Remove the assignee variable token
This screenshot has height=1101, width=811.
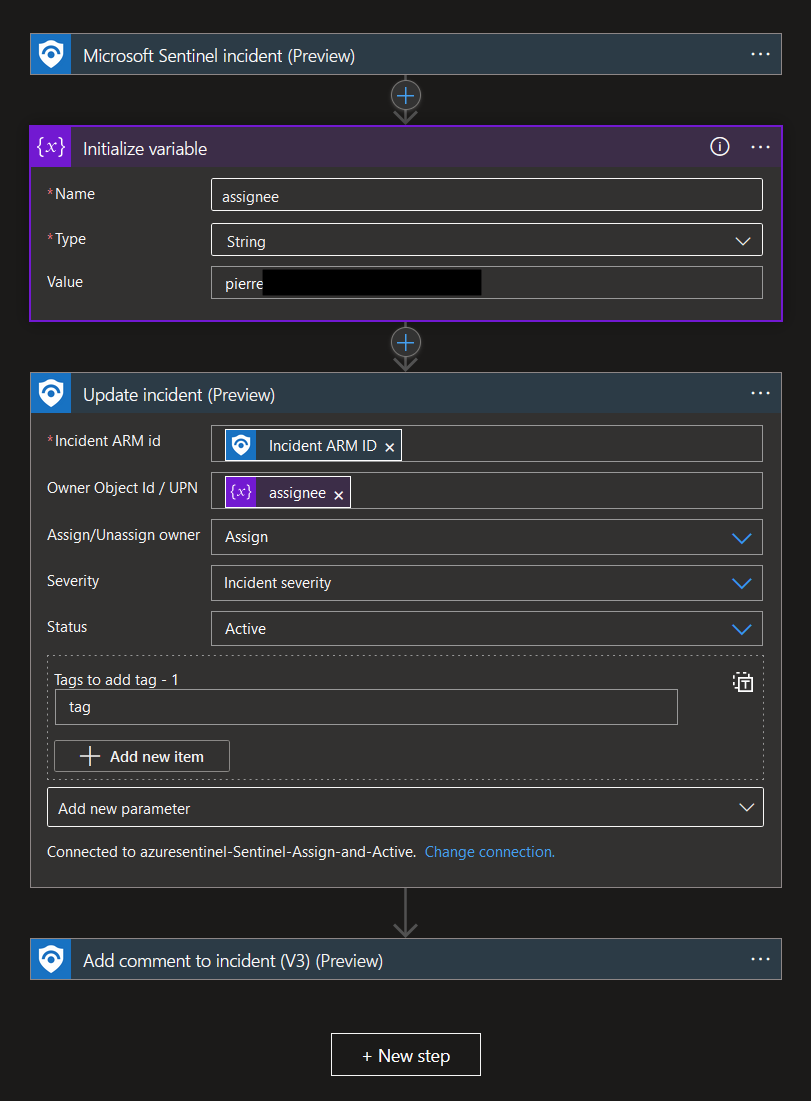click(x=339, y=492)
